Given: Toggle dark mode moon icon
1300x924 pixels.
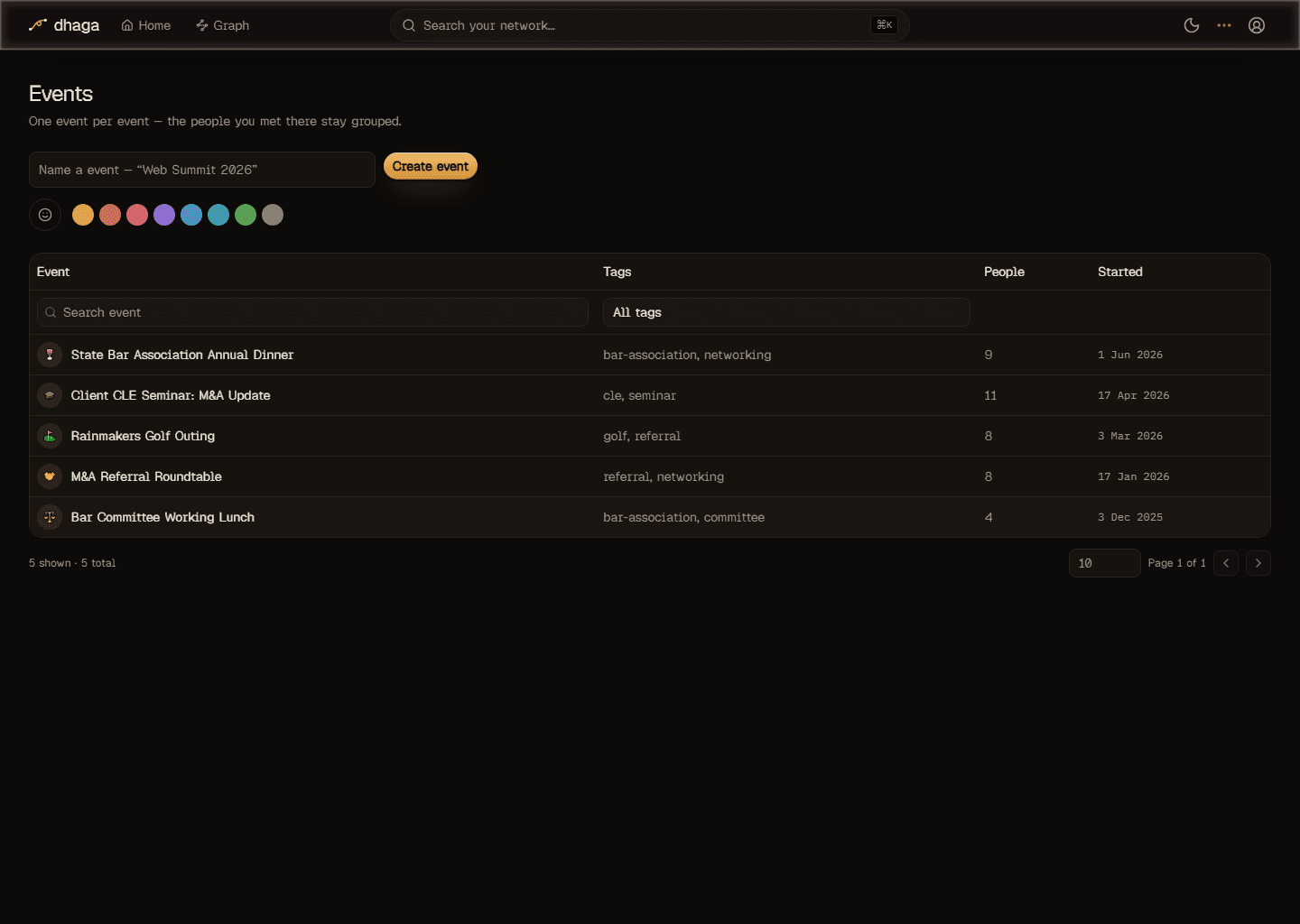Looking at the screenshot, I should [1192, 25].
